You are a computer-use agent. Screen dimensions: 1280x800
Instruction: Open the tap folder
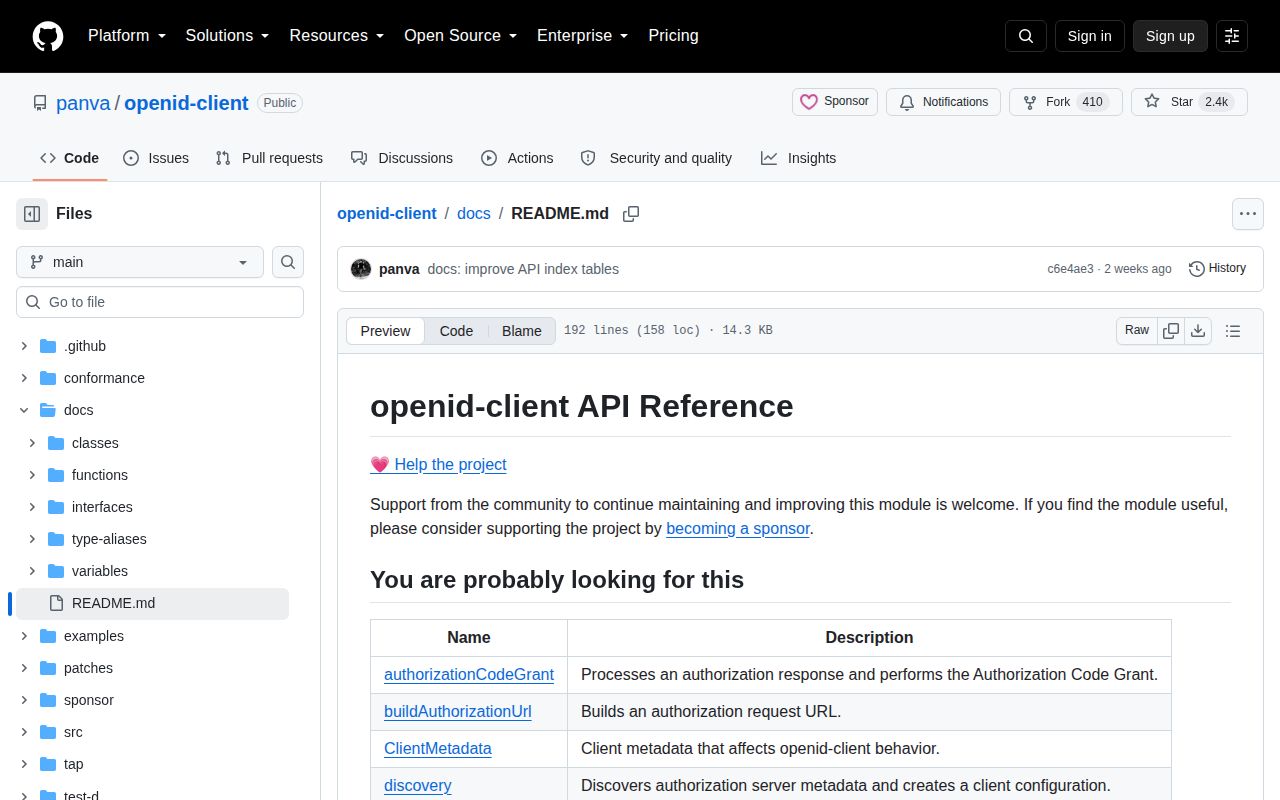74,764
